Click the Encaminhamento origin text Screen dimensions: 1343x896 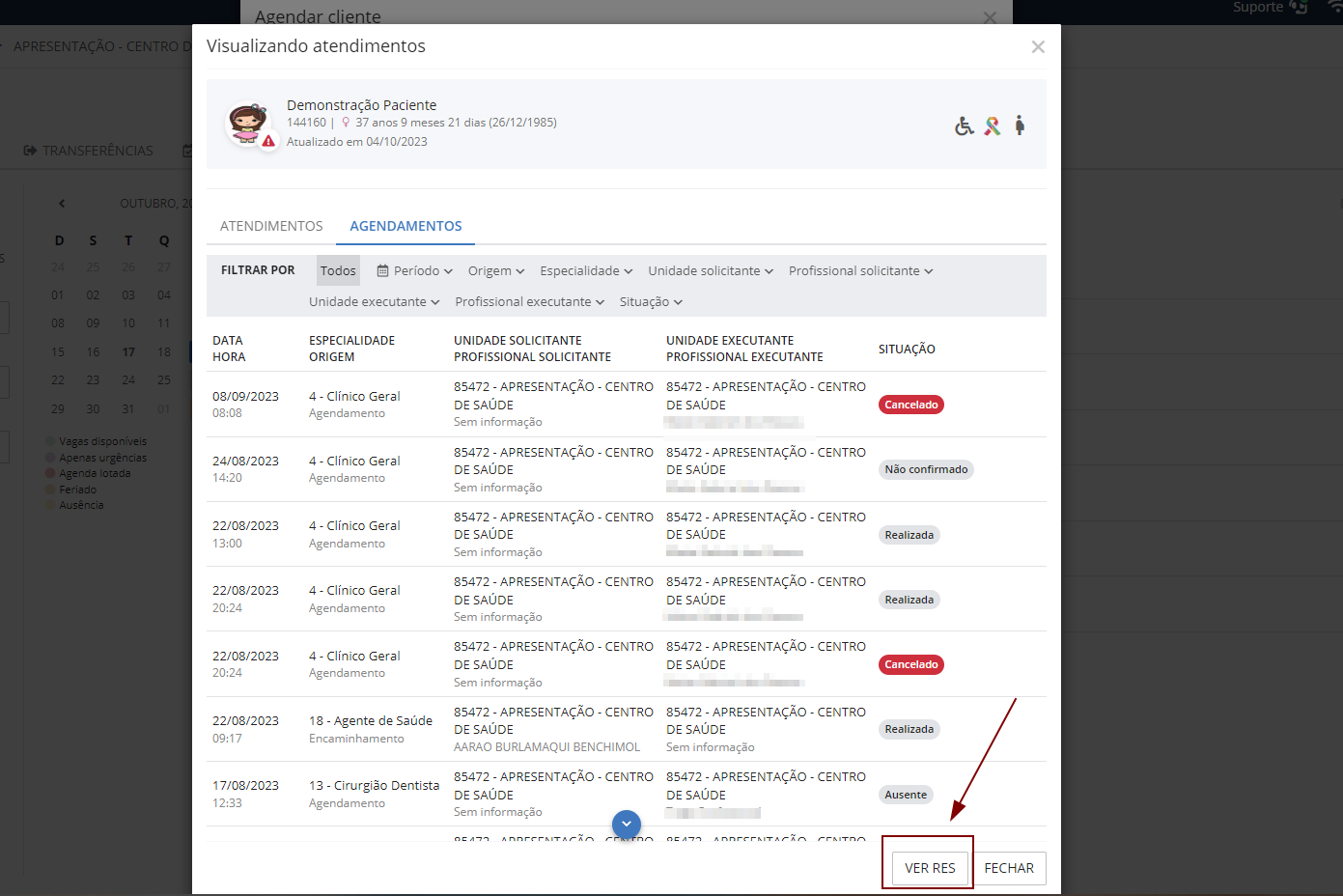click(356, 739)
